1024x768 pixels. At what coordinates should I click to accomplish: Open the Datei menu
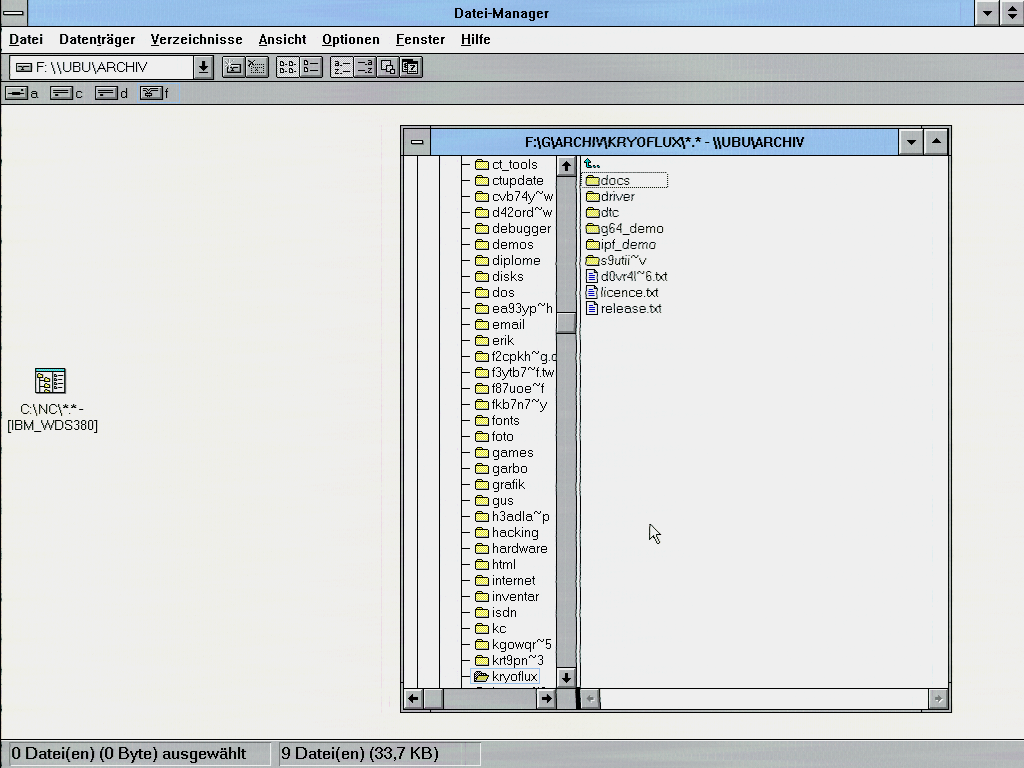26,39
